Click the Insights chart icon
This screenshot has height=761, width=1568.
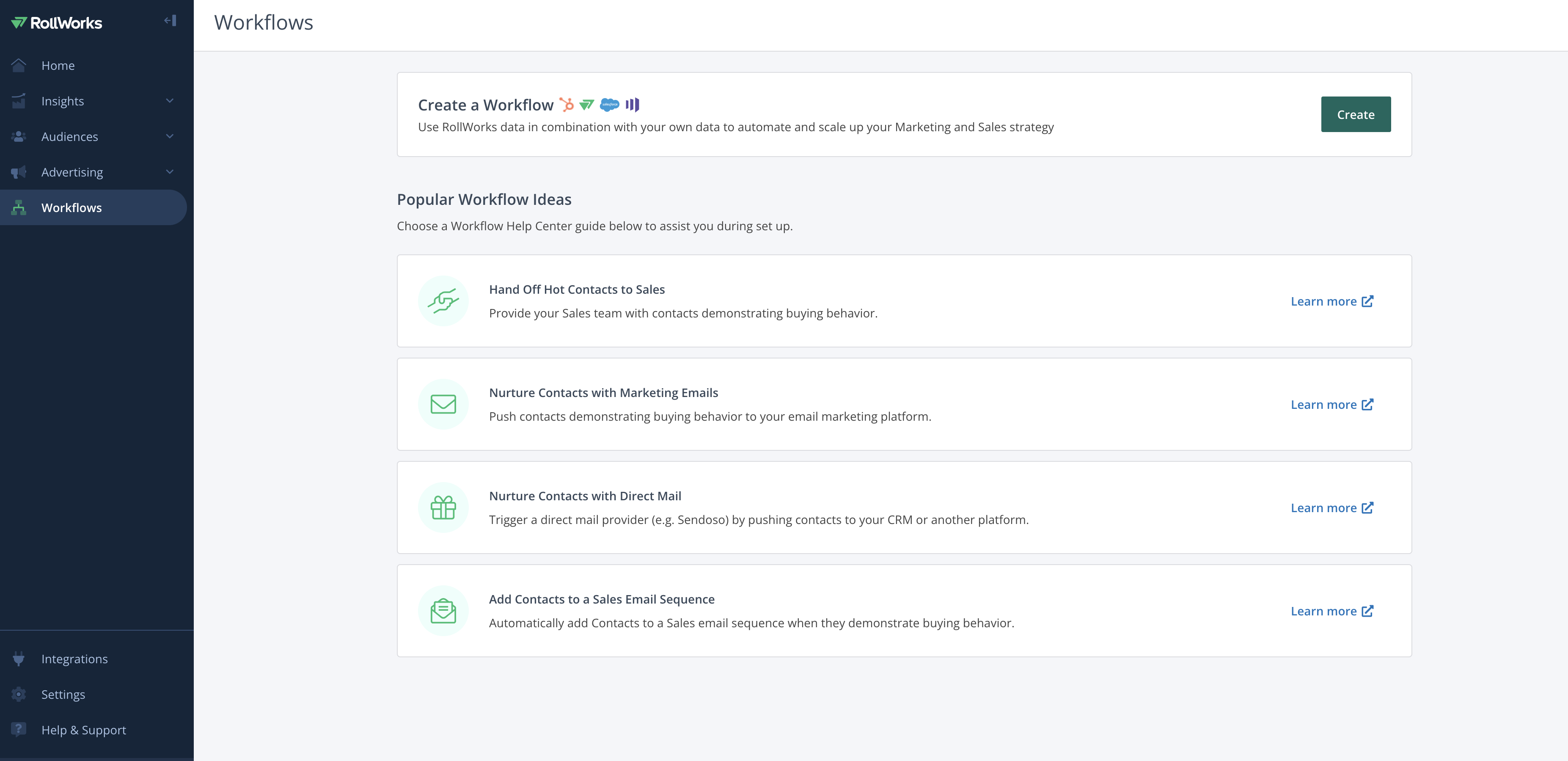pos(19,101)
